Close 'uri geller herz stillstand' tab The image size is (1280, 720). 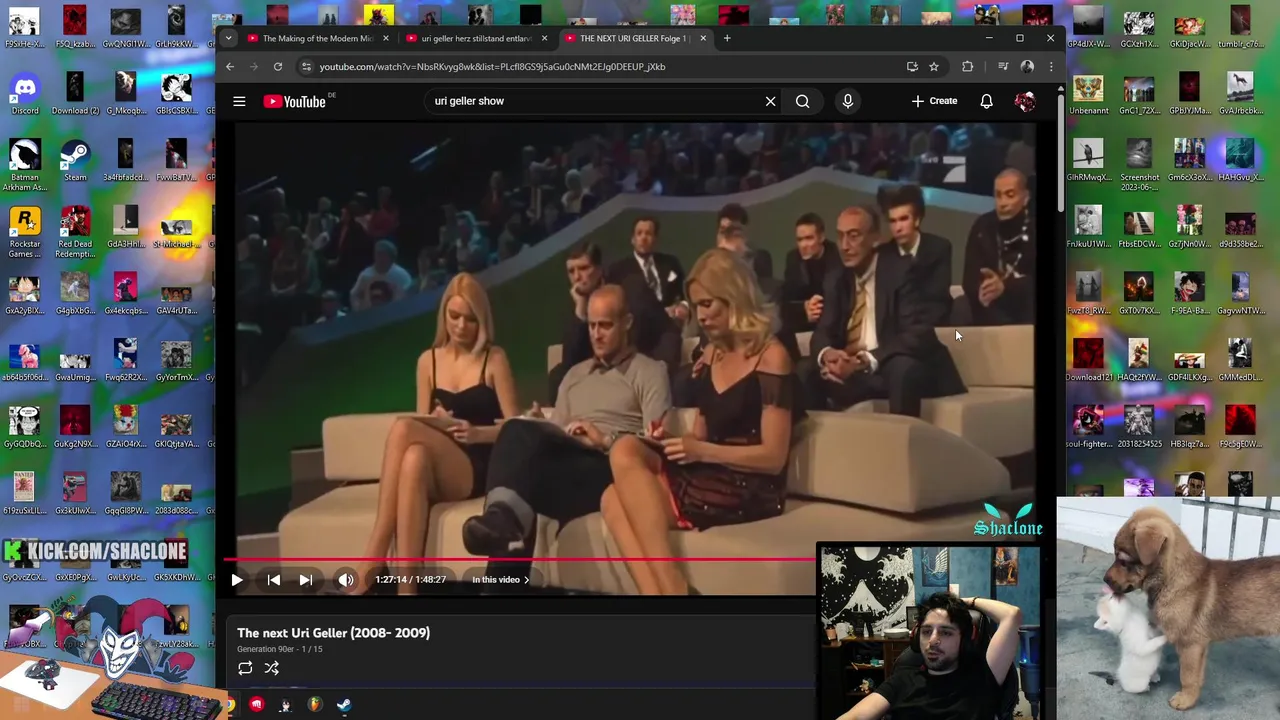[x=544, y=38]
